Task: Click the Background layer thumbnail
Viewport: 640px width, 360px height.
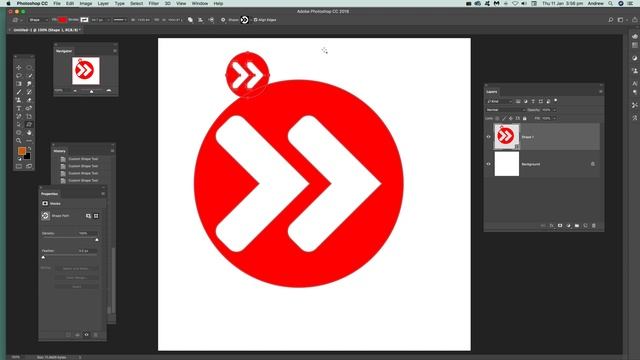Action: point(507,164)
